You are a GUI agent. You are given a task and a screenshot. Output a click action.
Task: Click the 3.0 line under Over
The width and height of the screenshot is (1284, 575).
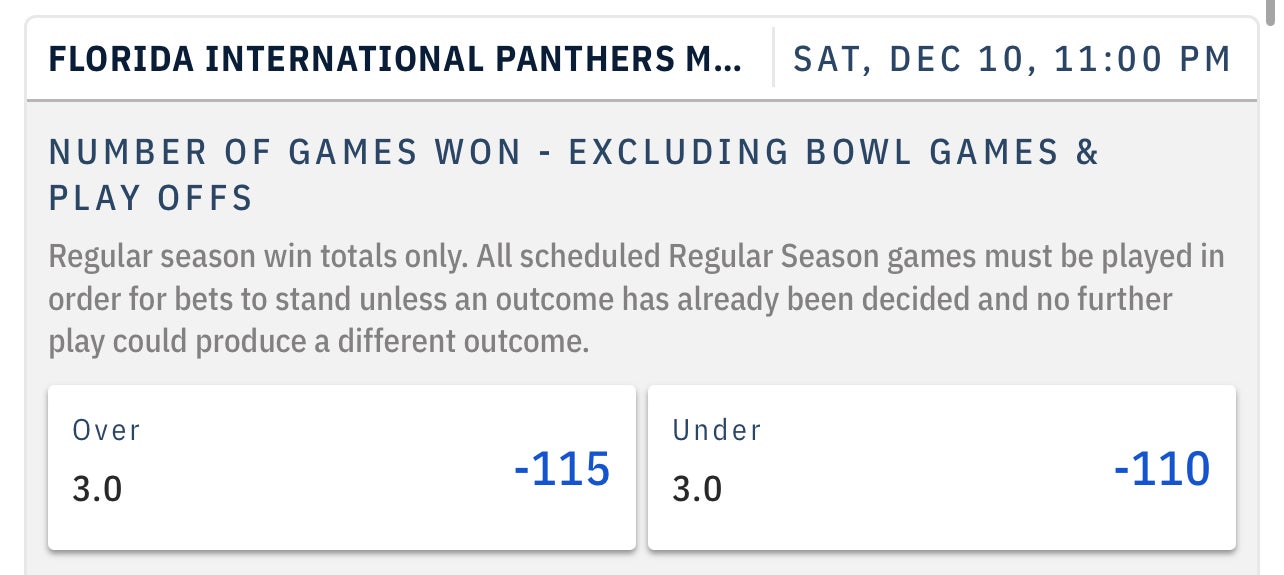point(97,490)
